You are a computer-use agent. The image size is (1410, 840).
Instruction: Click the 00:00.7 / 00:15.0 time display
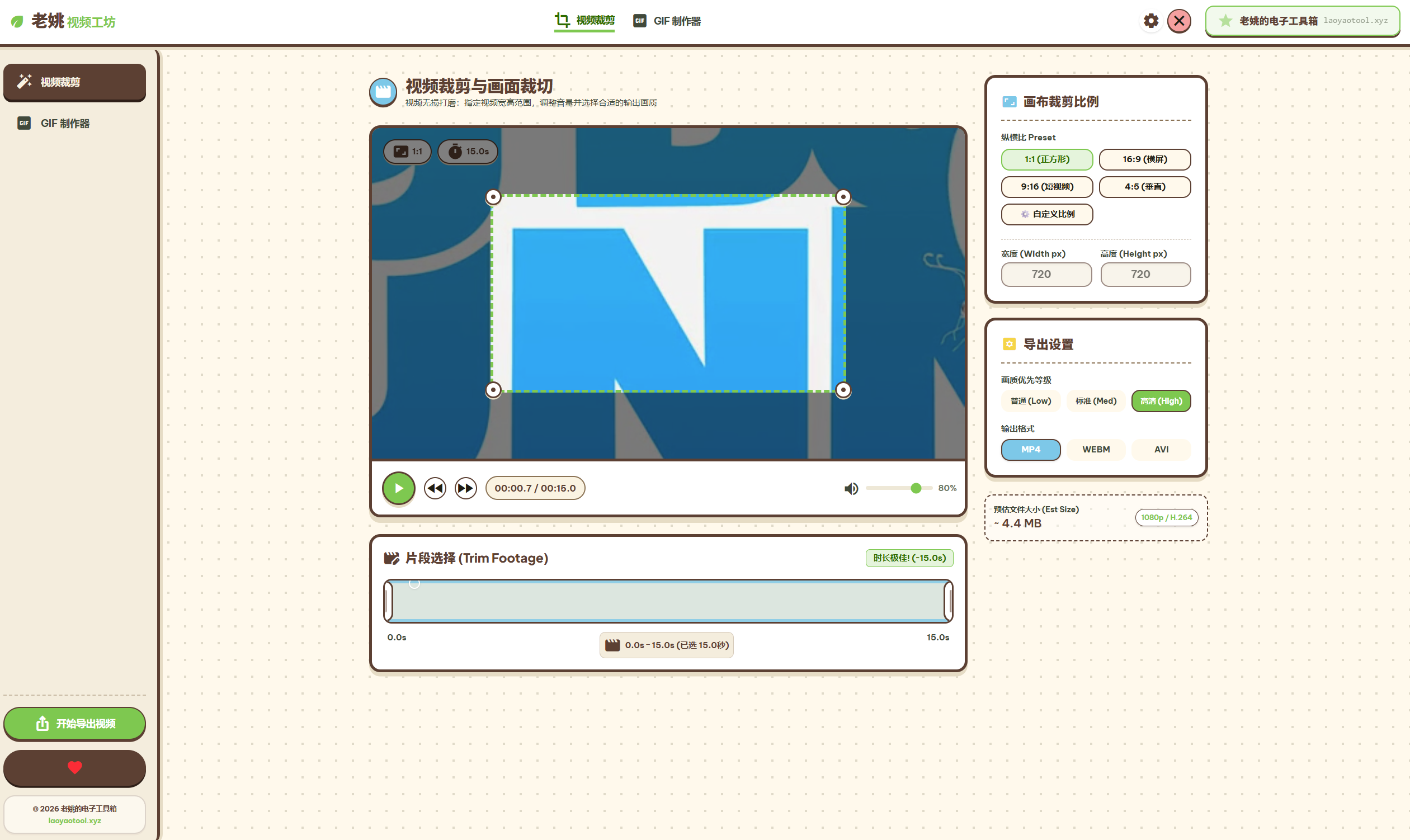(x=535, y=488)
